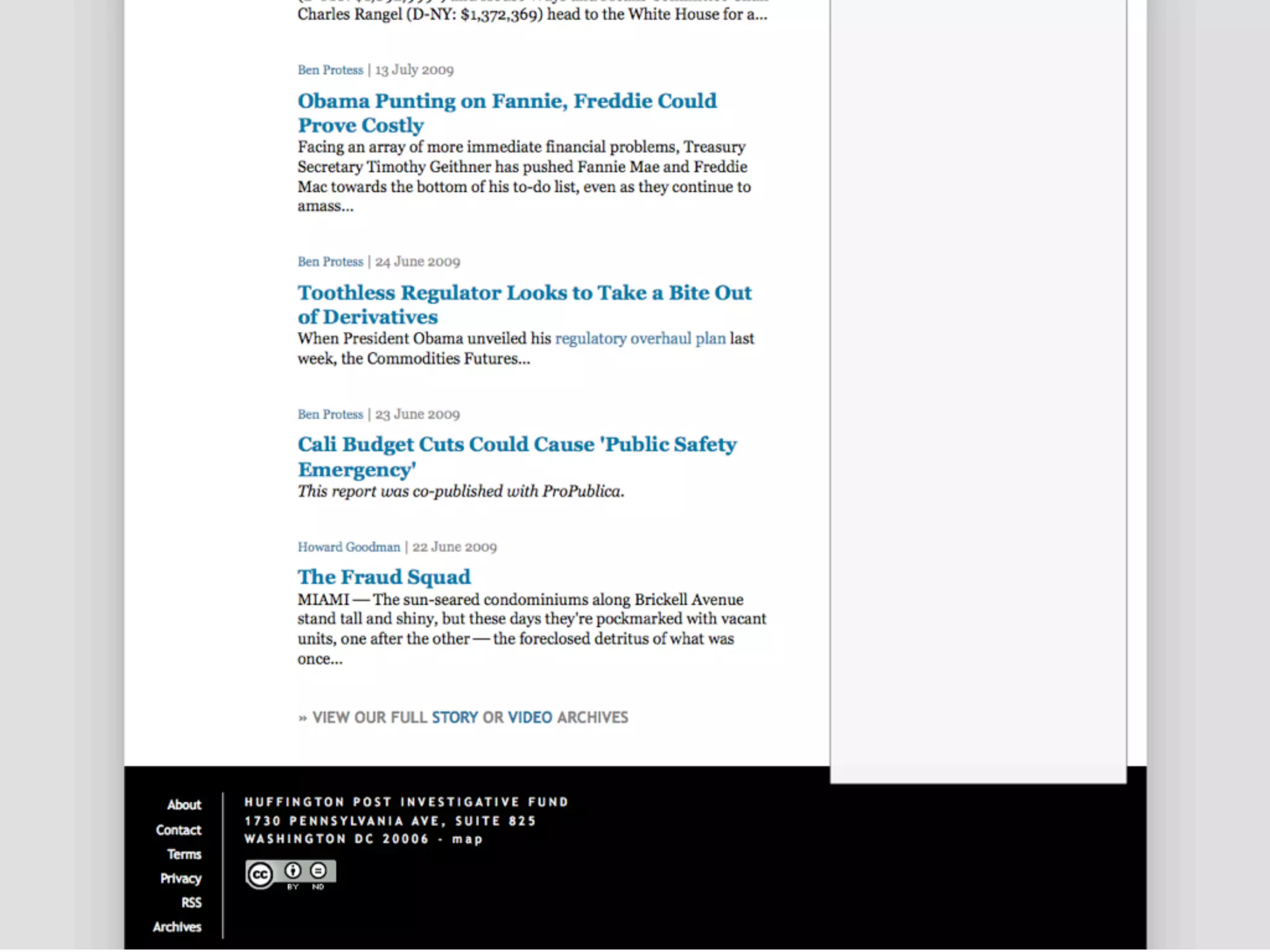Open Terms in footer menu

pos(184,854)
